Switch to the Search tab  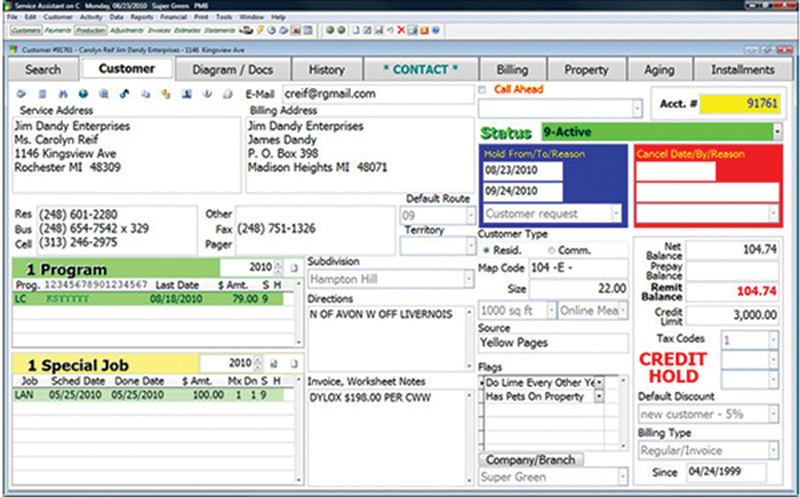point(43,69)
